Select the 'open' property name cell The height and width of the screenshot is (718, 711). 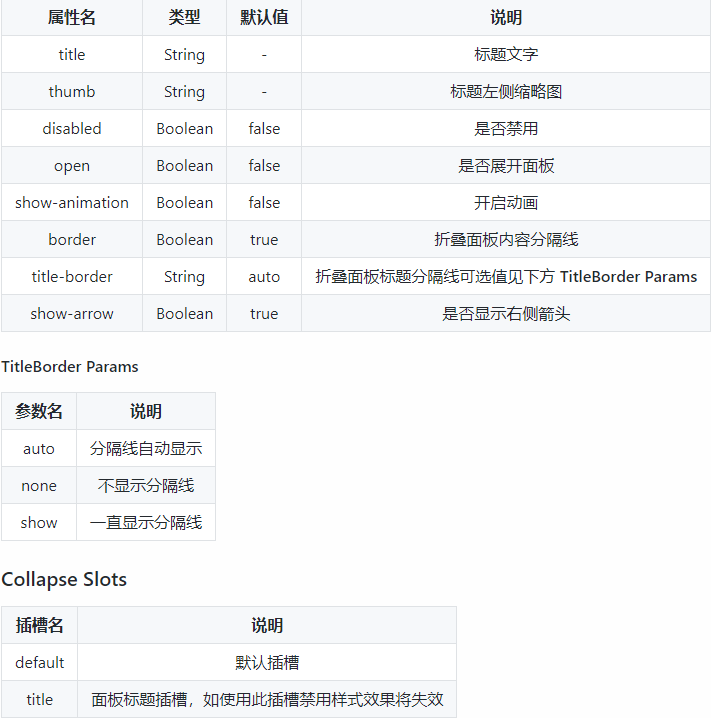(x=72, y=166)
